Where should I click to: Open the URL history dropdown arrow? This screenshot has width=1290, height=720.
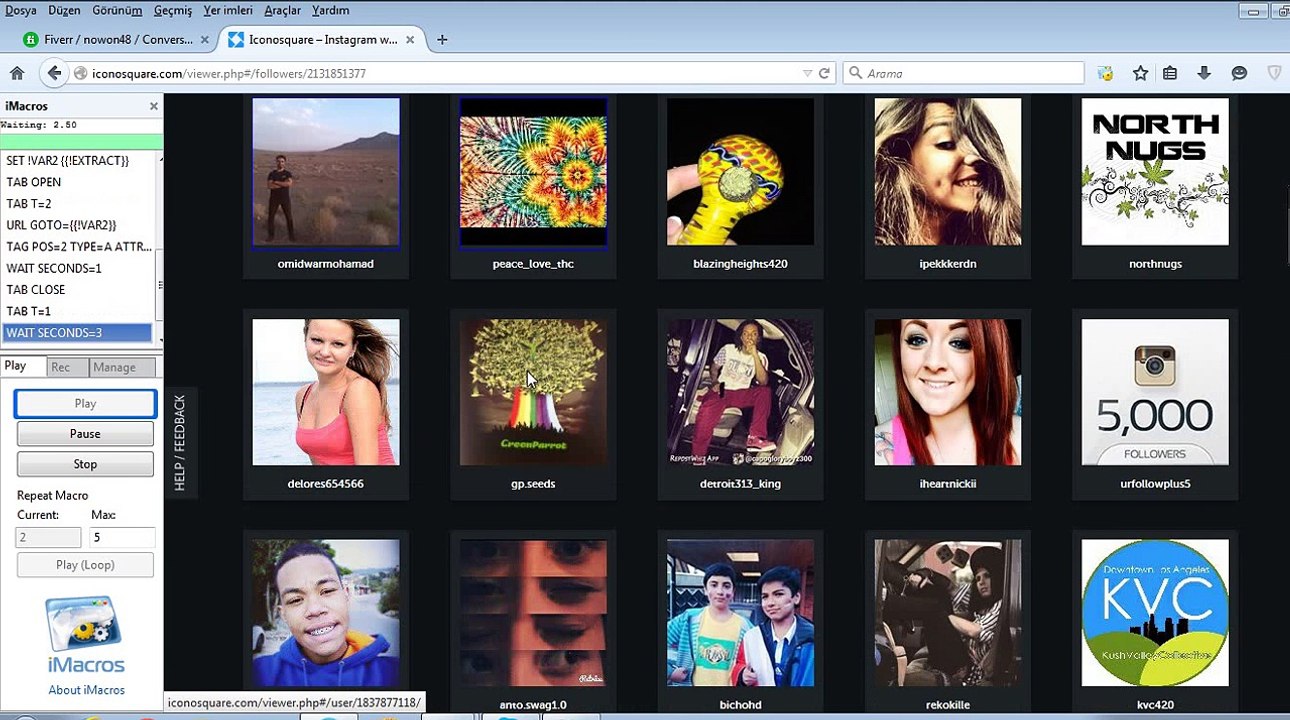[807, 73]
